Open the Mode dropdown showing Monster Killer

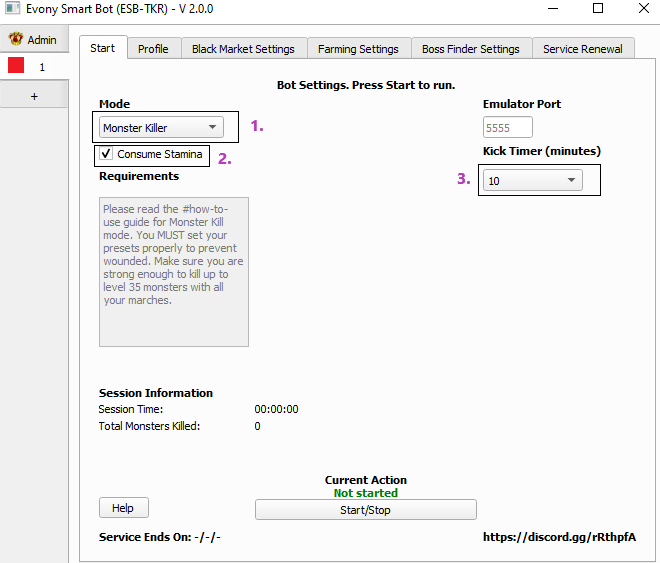pyautogui.click(x=161, y=127)
